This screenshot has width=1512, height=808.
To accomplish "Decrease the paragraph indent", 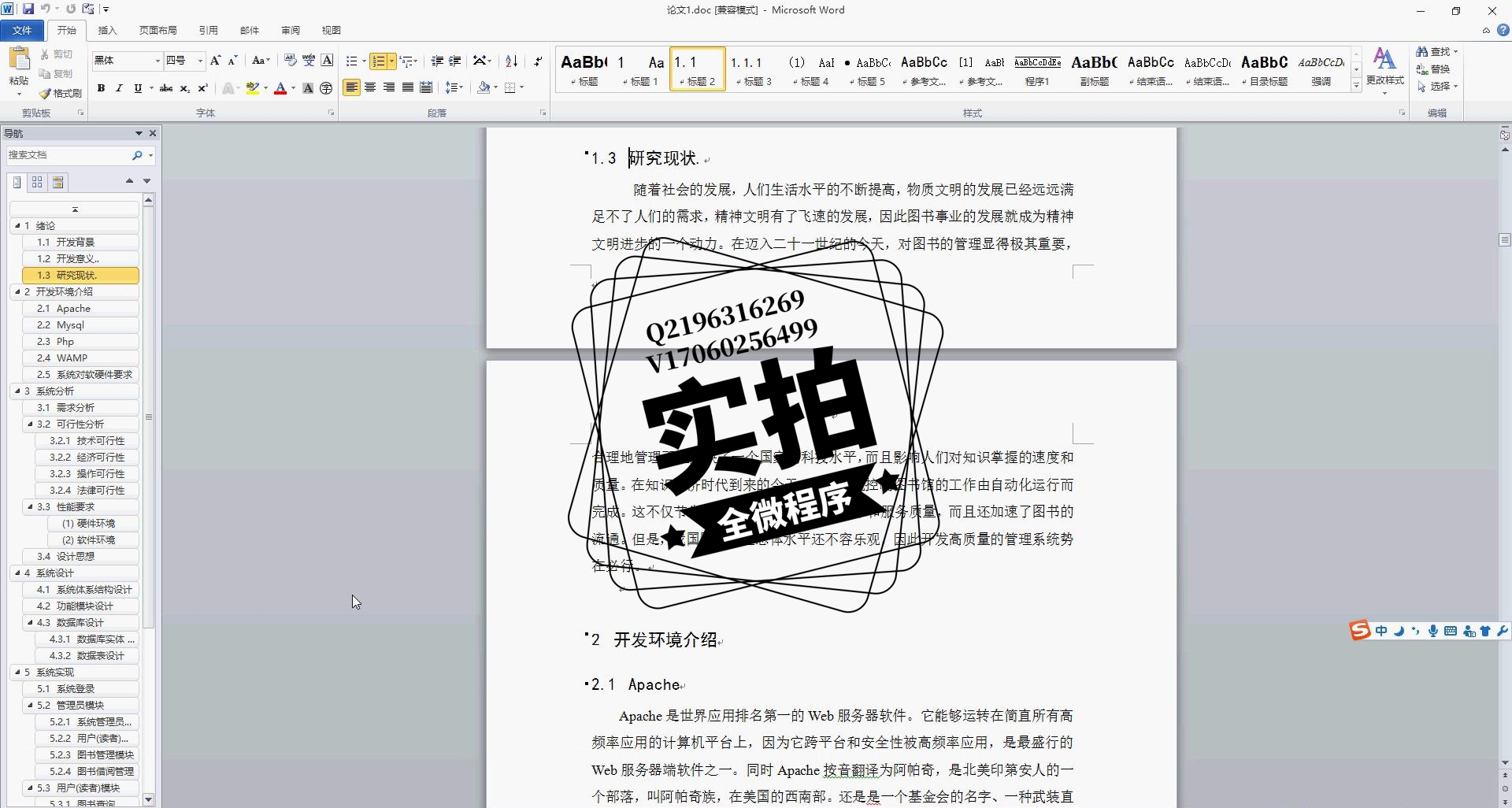I will (x=437, y=61).
